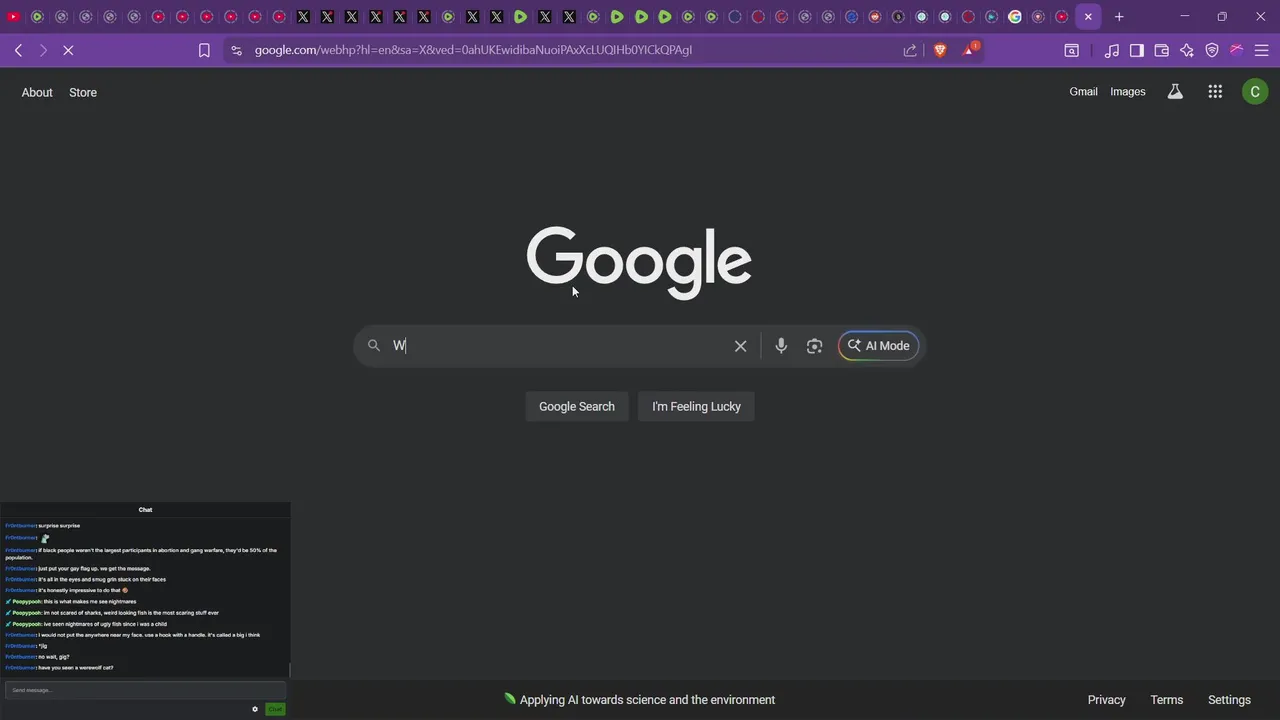Screen dimensions: 1280x720
Task: Focus the Google search text field
Action: 560,346
